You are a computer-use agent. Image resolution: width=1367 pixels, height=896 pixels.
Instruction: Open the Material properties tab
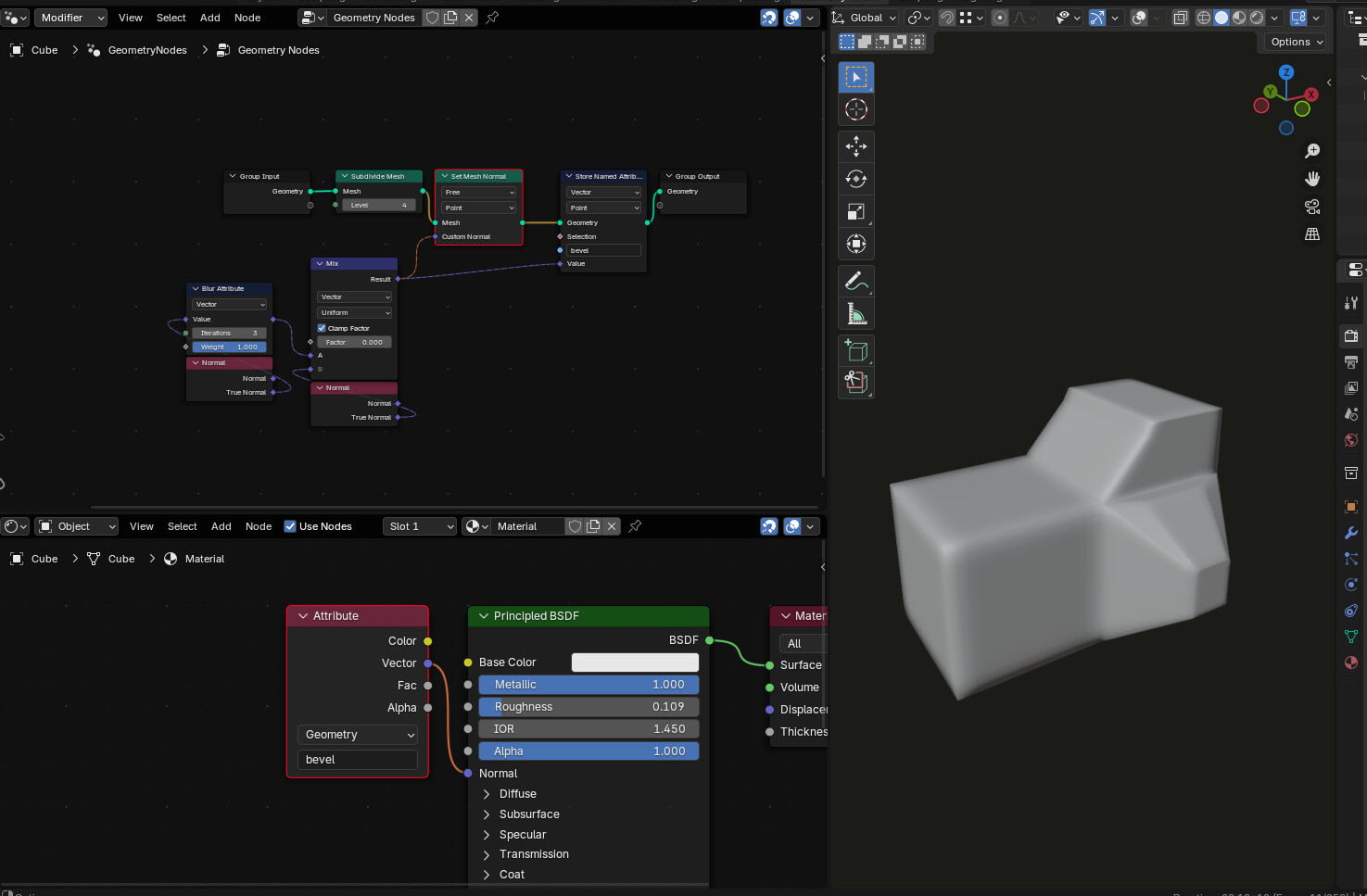(x=1351, y=663)
